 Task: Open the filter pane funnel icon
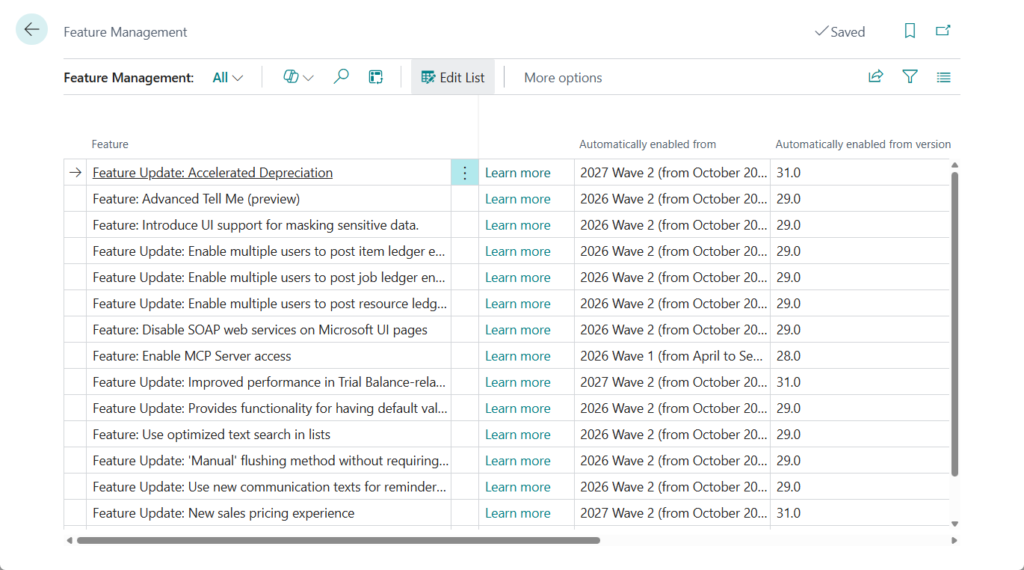tap(910, 77)
